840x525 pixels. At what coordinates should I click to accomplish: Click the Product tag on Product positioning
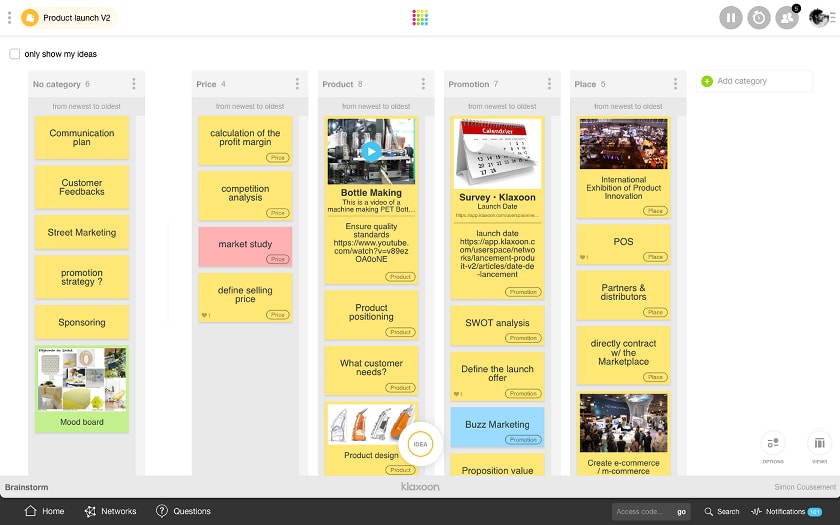pyautogui.click(x=400, y=332)
